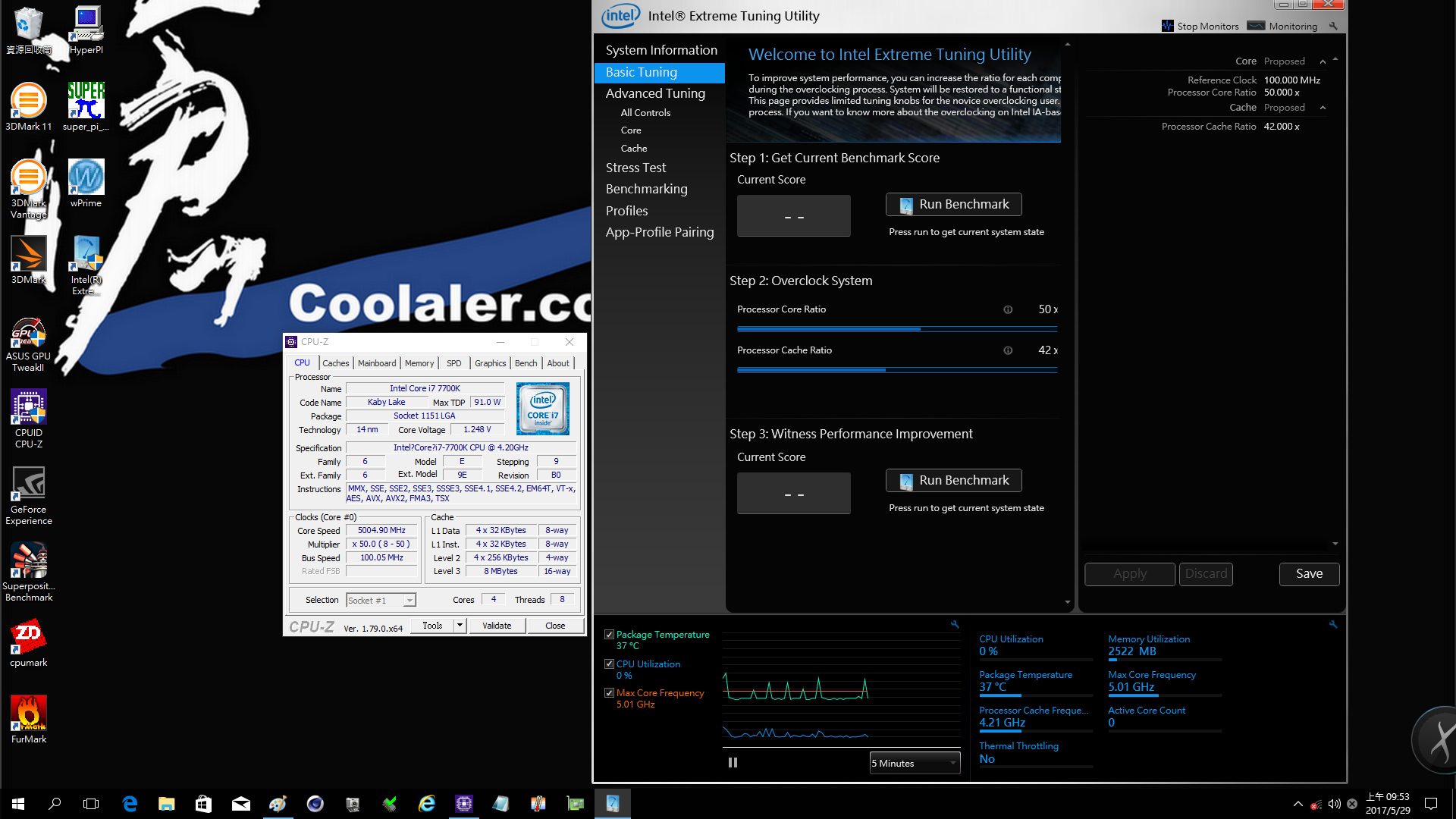
Task: Switch to the Memory tab in CPU-Z
Action: 419,363
